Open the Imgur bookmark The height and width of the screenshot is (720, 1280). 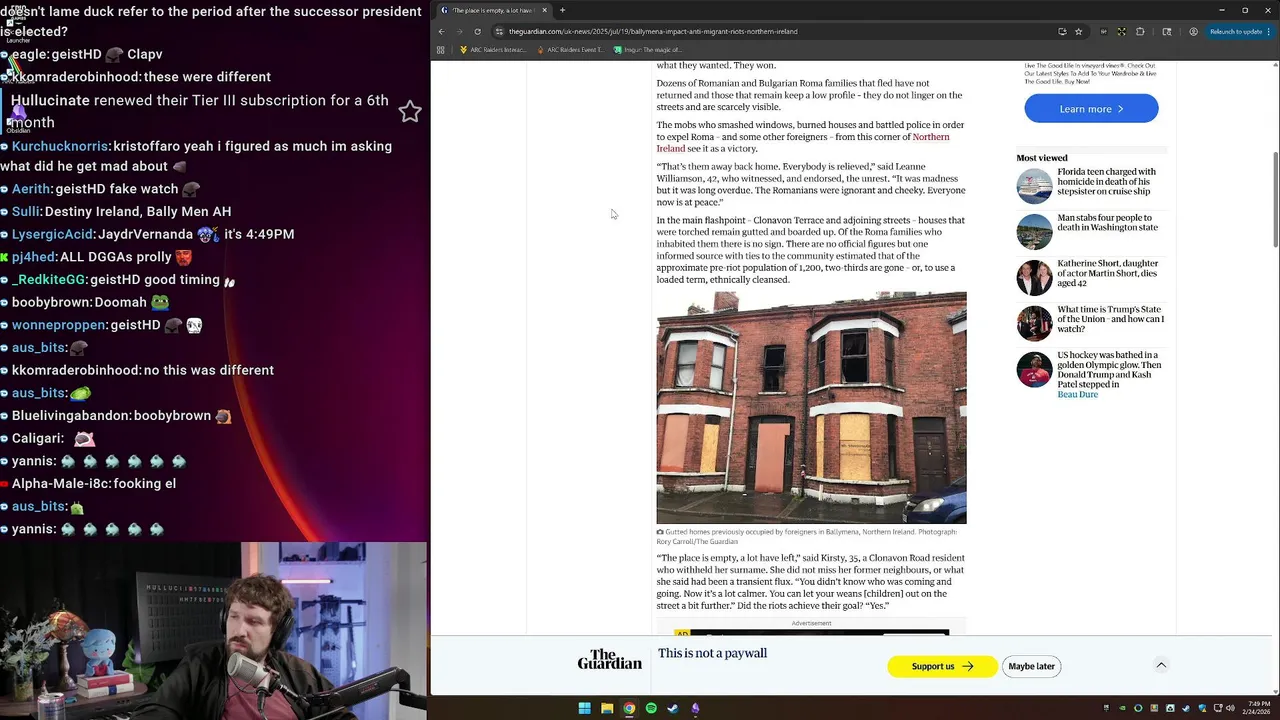click(x=647, y=49)
